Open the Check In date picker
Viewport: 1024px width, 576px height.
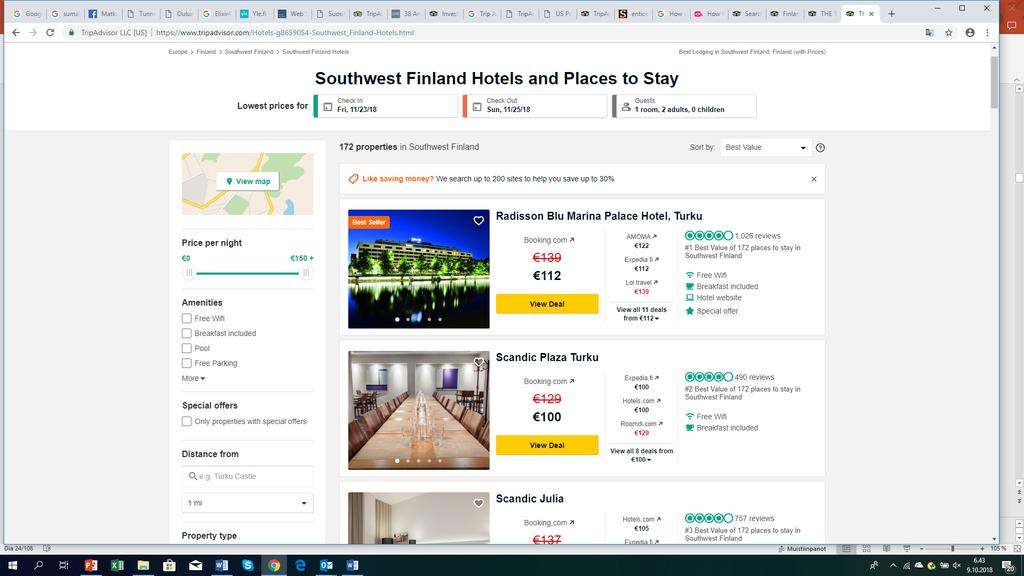click(x=386, y=106)
